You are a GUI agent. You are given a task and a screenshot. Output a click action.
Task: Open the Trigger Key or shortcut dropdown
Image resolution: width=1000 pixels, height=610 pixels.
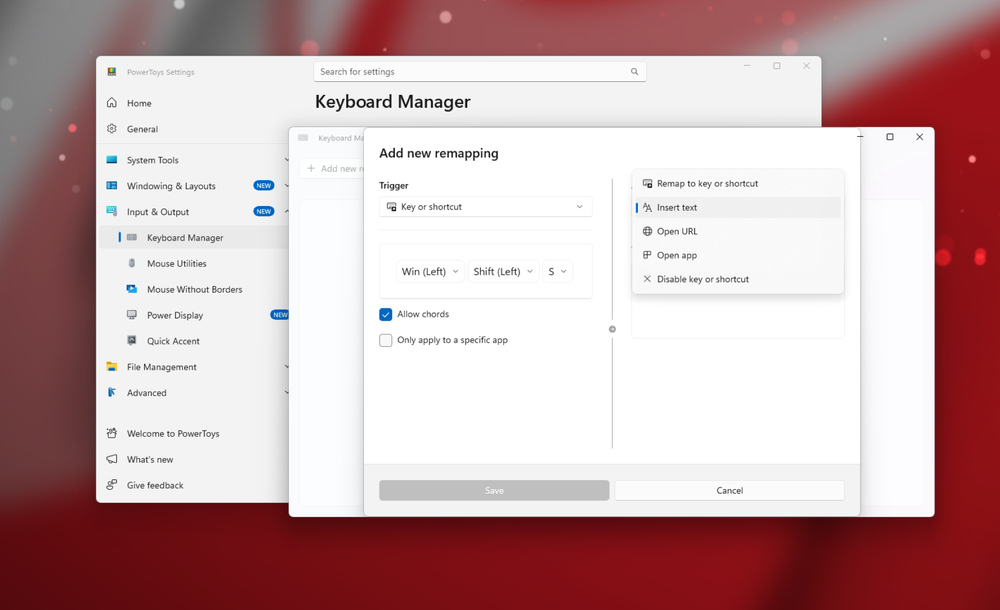(485, 207)
